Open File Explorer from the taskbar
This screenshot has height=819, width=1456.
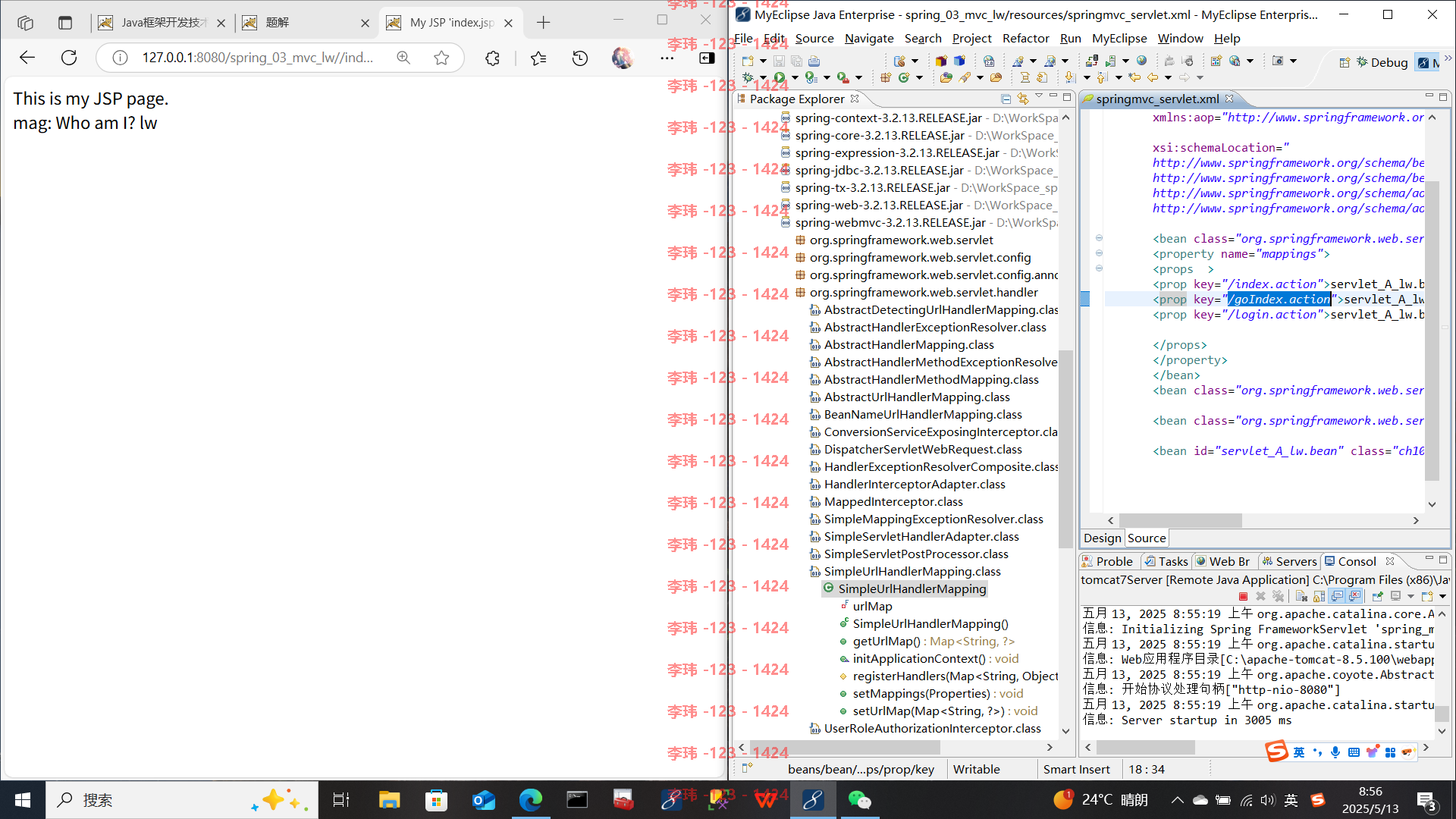pyautogui.click(x=389, y=800)
